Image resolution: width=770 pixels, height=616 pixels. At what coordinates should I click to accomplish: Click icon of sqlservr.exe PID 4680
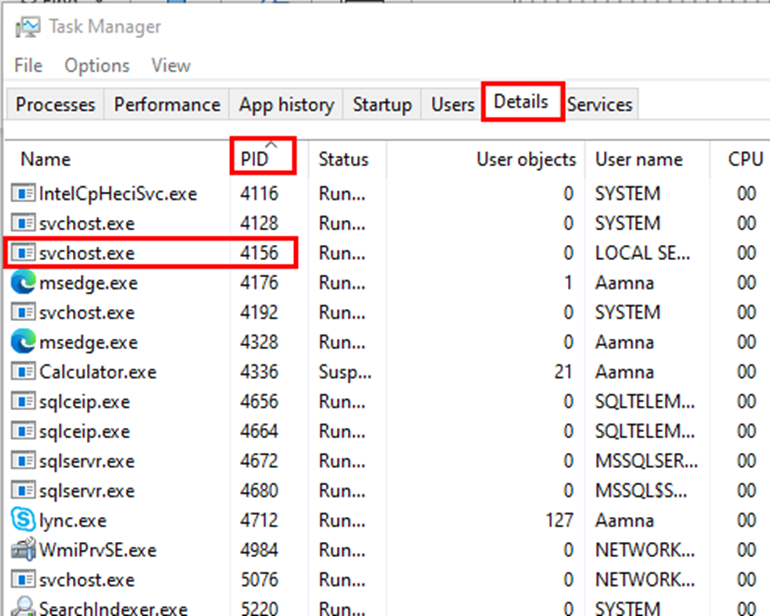pos(23,490)
